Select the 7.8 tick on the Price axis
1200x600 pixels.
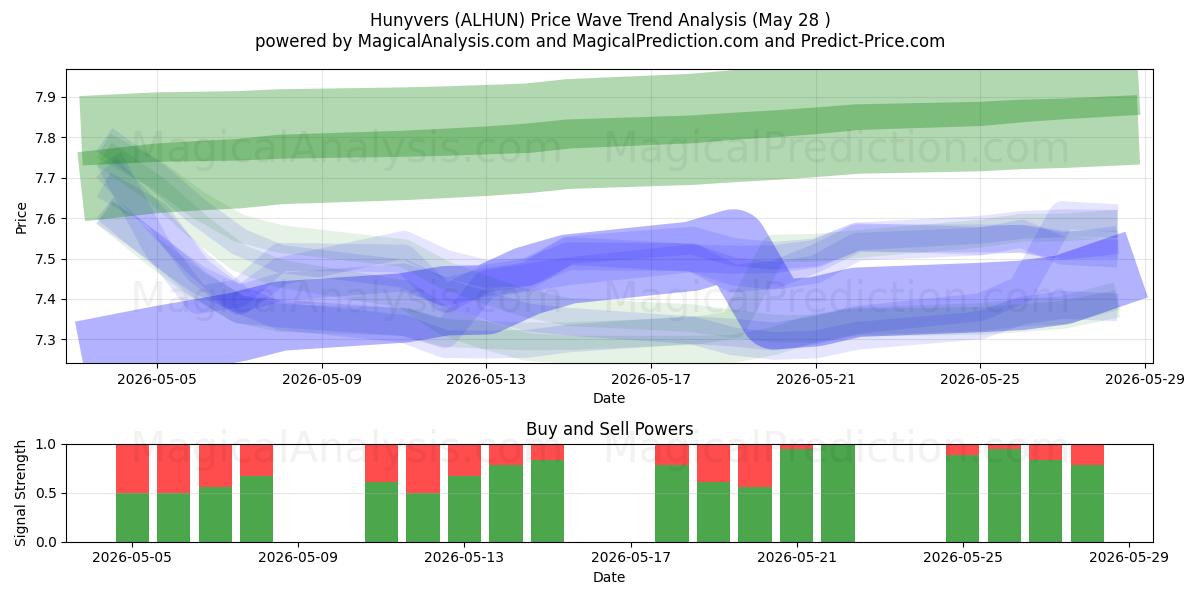click(44, 138)
